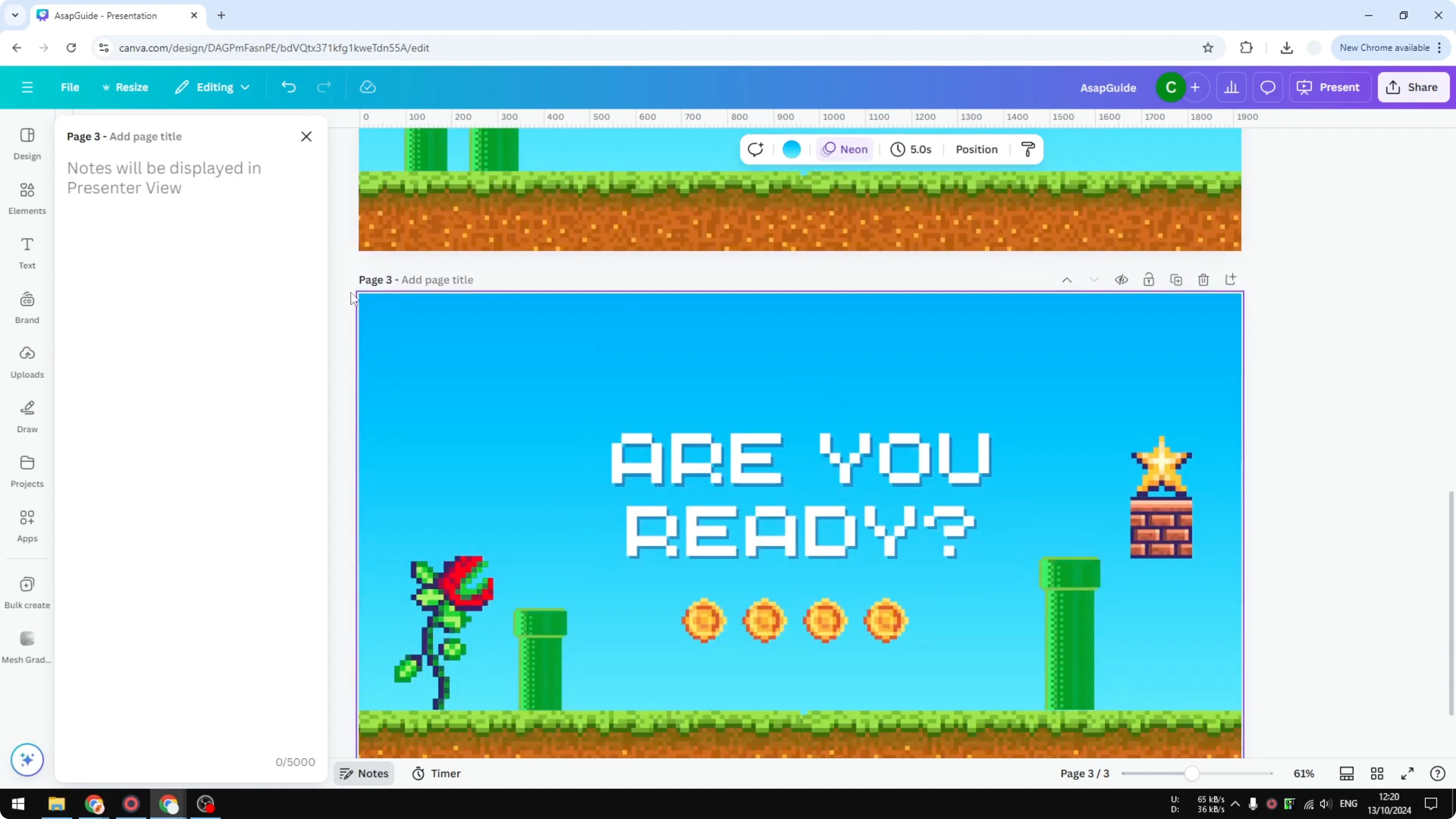Adjust the zoom slider handle
This screenshot has width=1456, height=819.
click(x=1191, y=773)
